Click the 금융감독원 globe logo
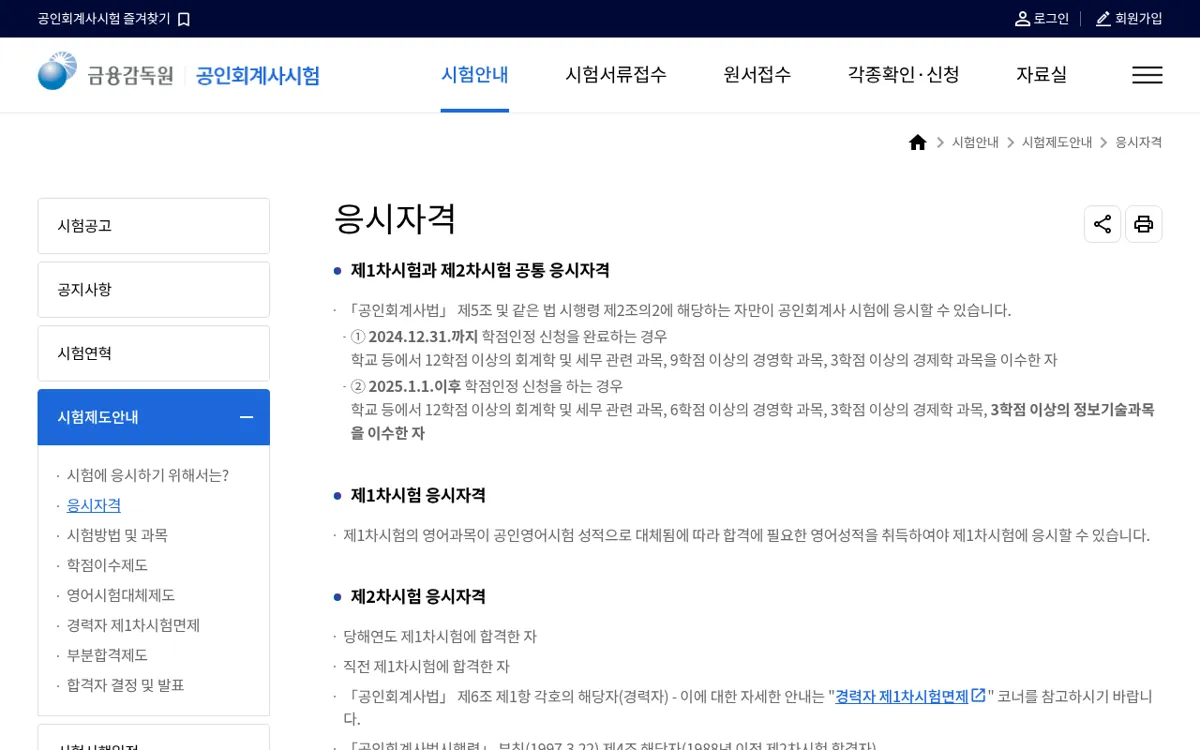1200x750 pixels. (x=57, y=71)
